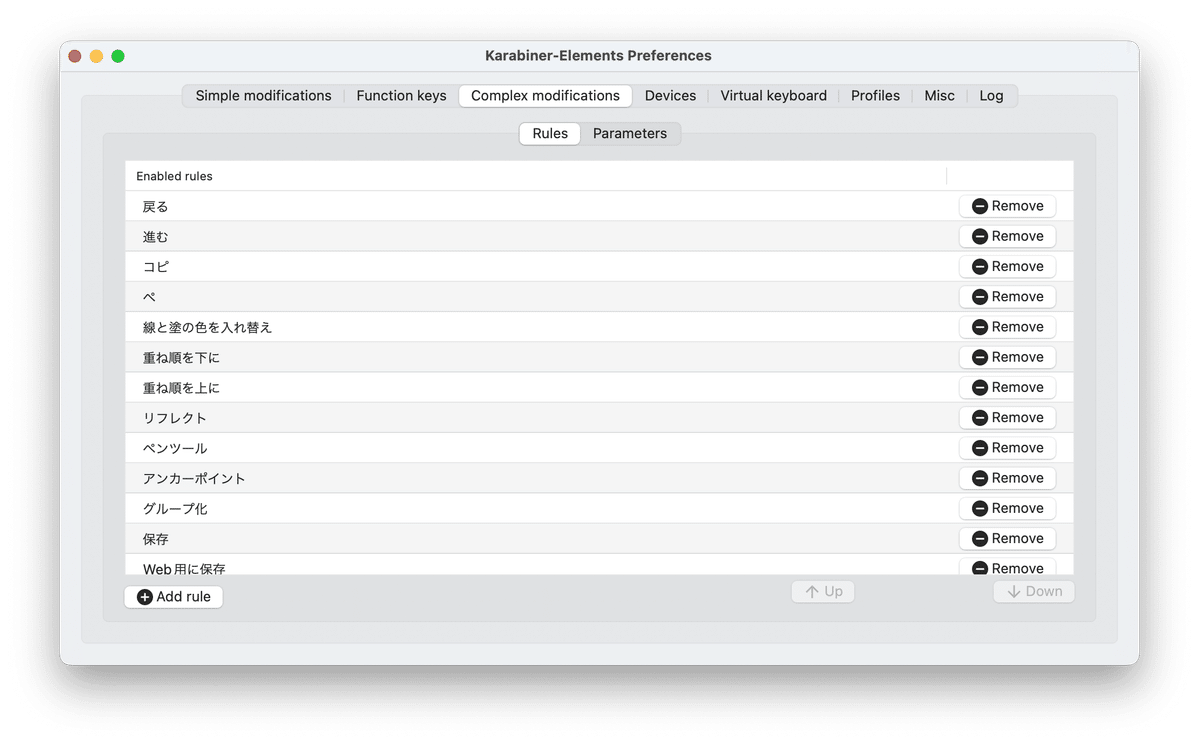Maximize the window with green button
The width and height of the screenshot is (1200, 745).
click(x=118, y=56)
